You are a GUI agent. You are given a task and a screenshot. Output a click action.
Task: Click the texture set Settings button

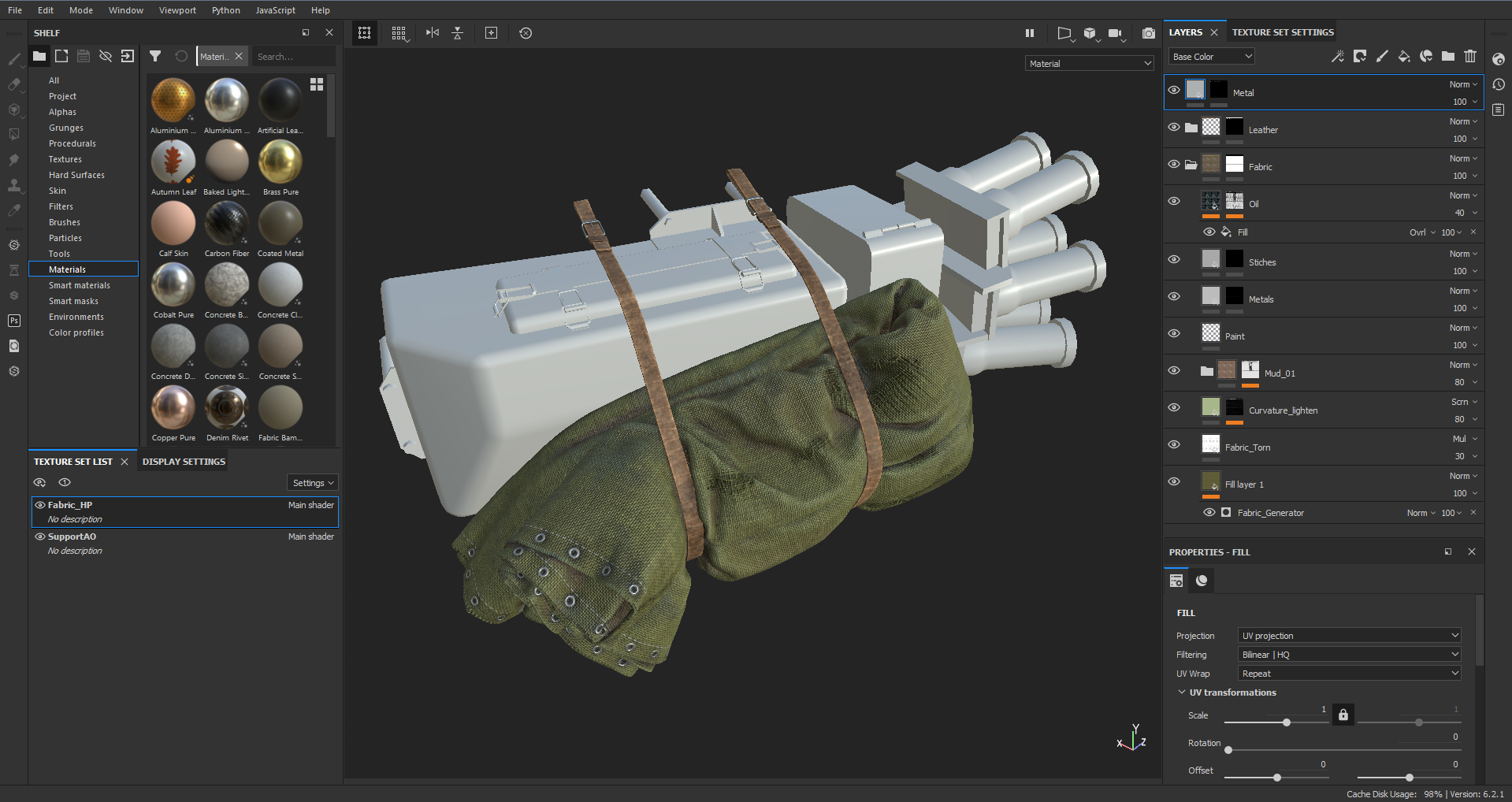313,483
